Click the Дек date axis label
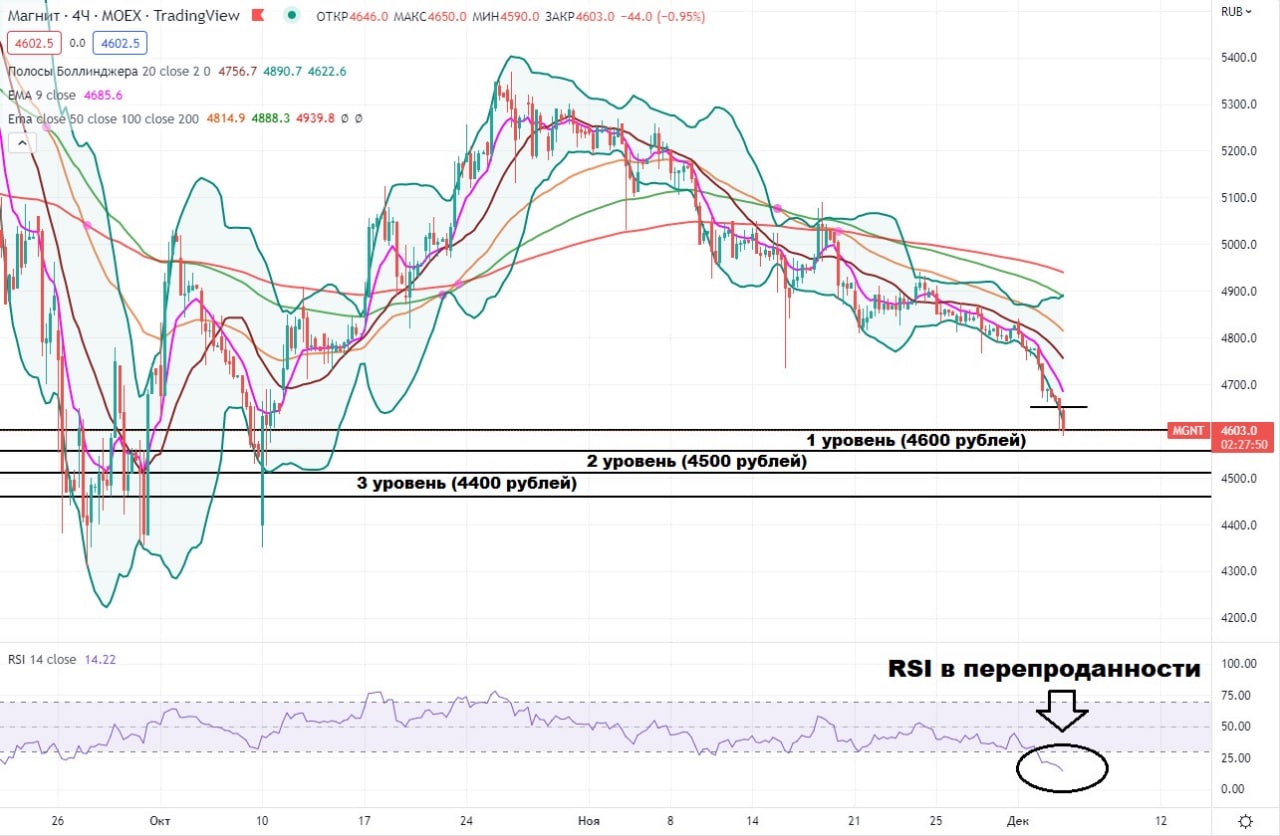Viewport: 1280px width, 836px height. point(1019,820)
